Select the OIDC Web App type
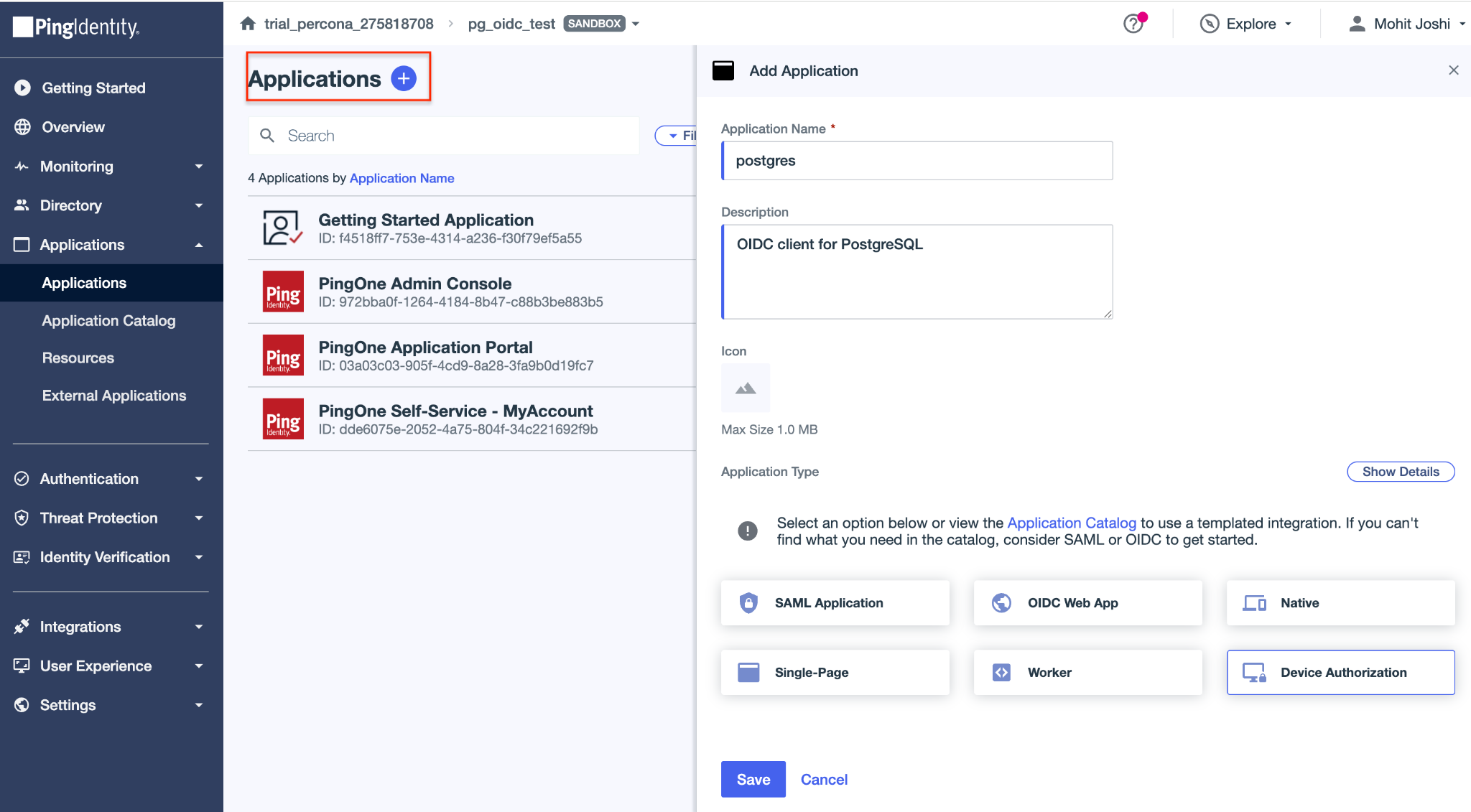 (x=1087, y=603)
